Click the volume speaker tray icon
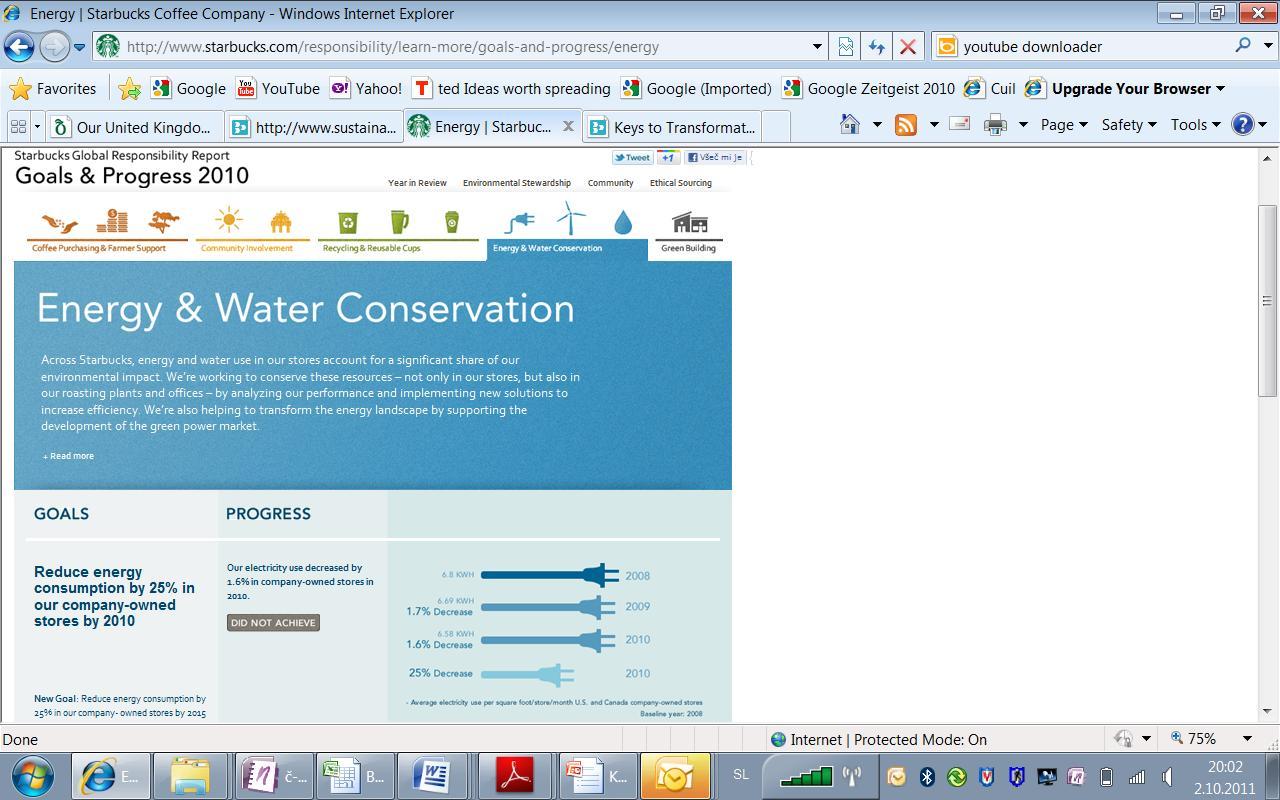1280x800 pixels. tap(1167, 776)
